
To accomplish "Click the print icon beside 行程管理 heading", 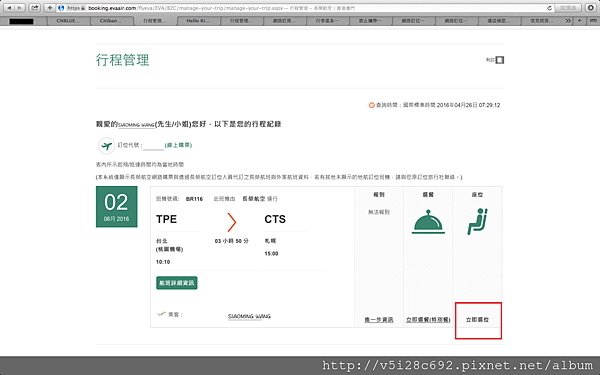I will (x=500, y=60).
